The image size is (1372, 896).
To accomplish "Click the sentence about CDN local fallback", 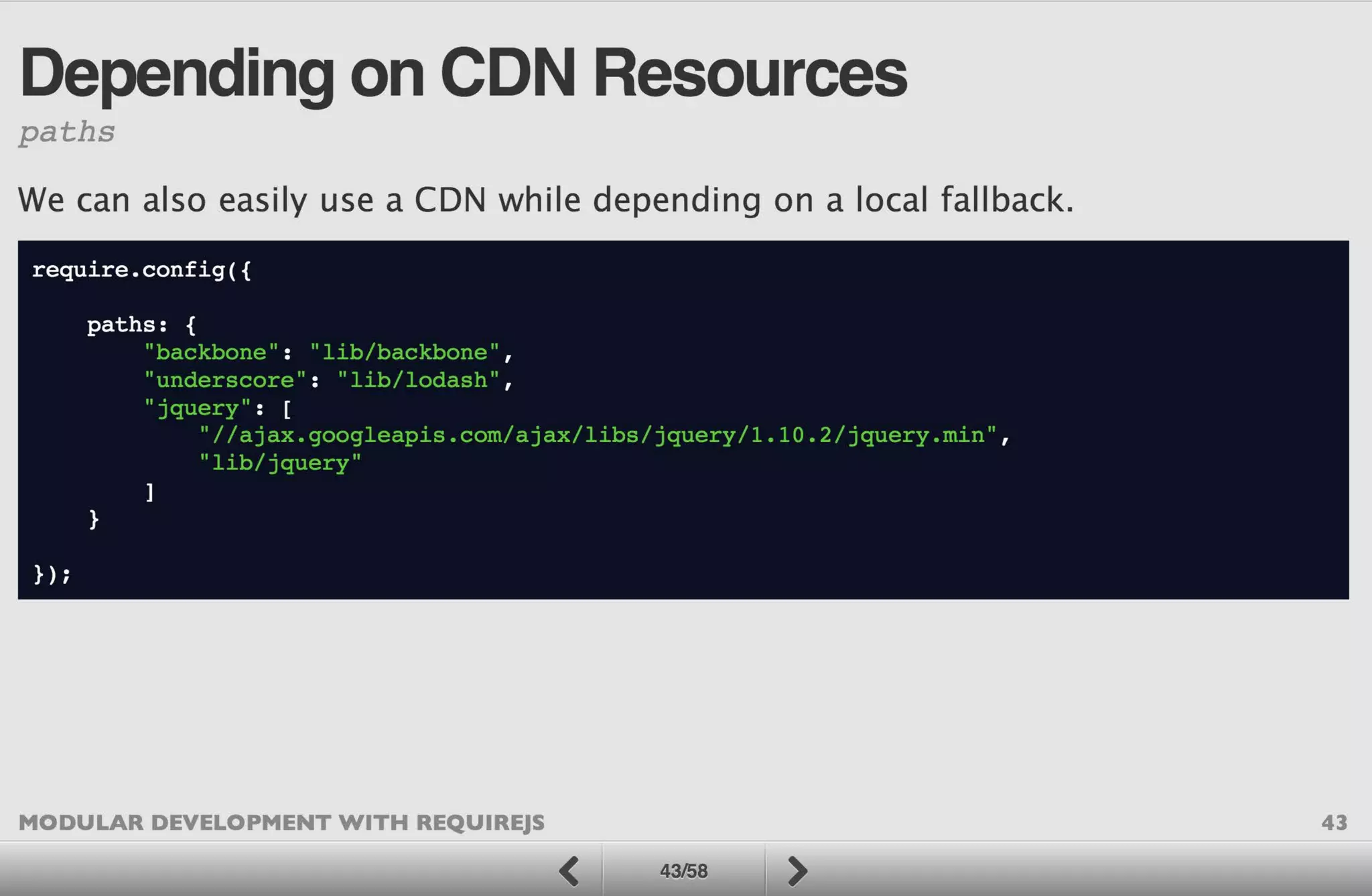I will (x=546, y=200).
